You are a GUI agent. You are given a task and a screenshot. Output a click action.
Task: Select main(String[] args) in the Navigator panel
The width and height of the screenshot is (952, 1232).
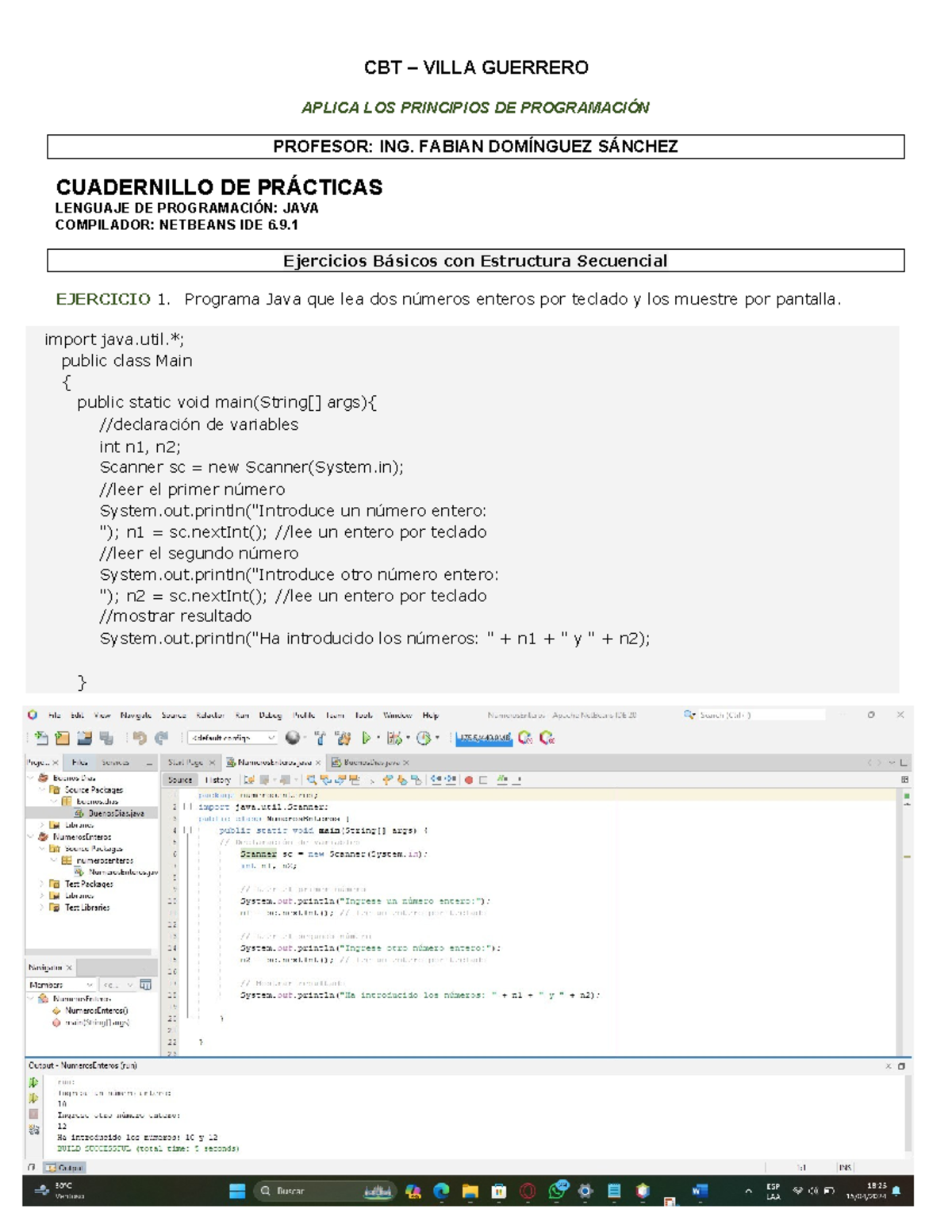pyautogui.click(x=96, y=1023)
